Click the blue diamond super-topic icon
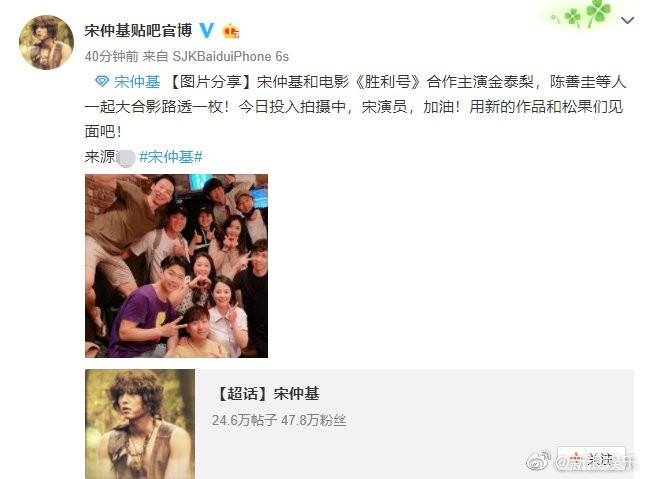The height and width of the screenshot is (479, 645). coord(102,81)
